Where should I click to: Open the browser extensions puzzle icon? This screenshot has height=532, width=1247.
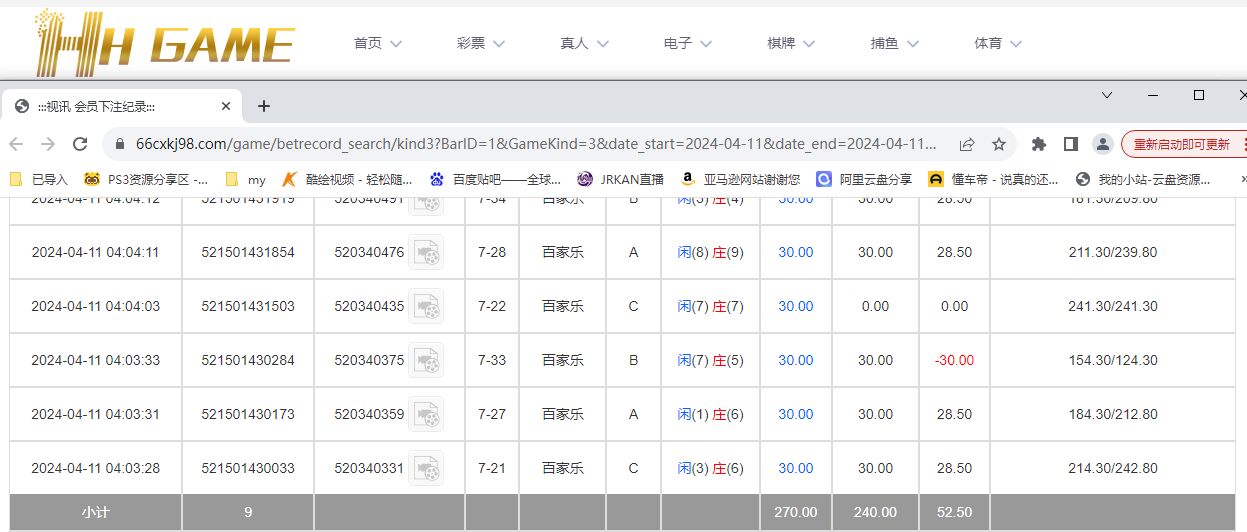tap(1039, 144)
